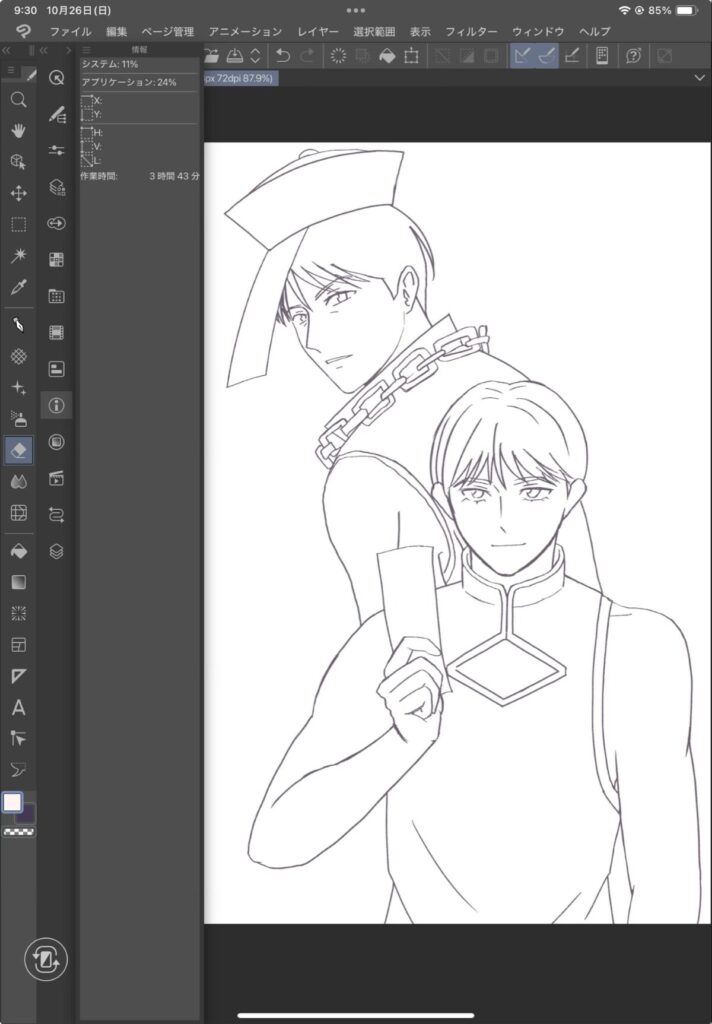This screenshot has width=712, height=1024.
Task: Collapse the tool palette double chevron
Action: (x=6, y=50)
